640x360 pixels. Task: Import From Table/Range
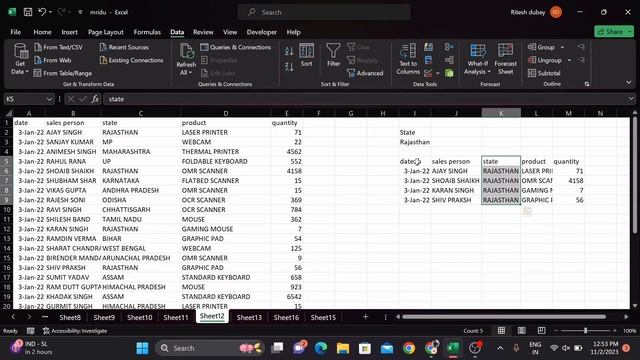pos(63,73)
